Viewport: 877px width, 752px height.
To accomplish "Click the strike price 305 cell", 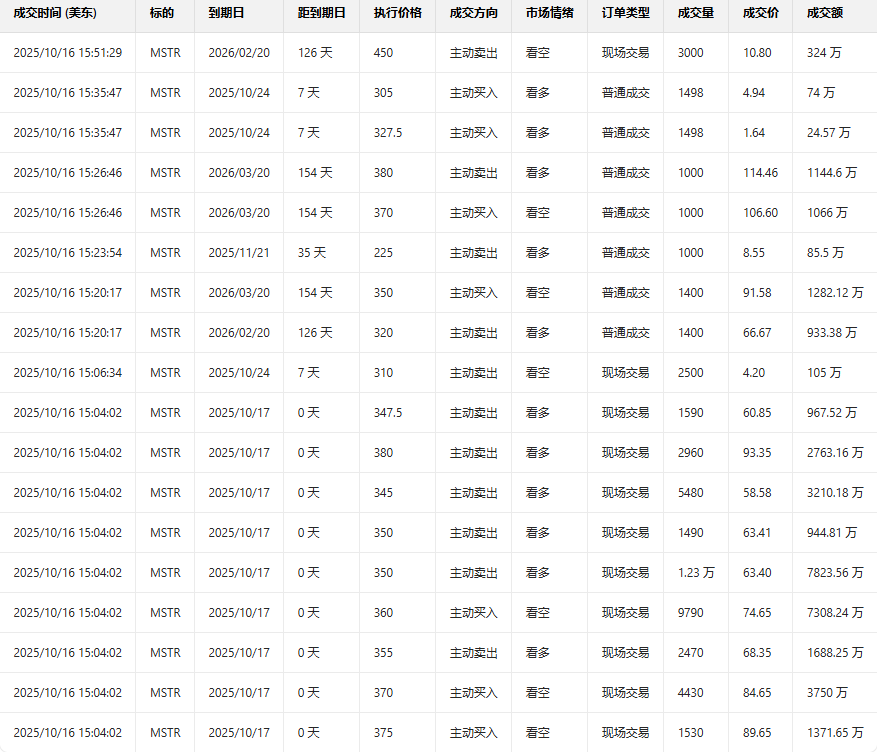I will pos(383,93).
